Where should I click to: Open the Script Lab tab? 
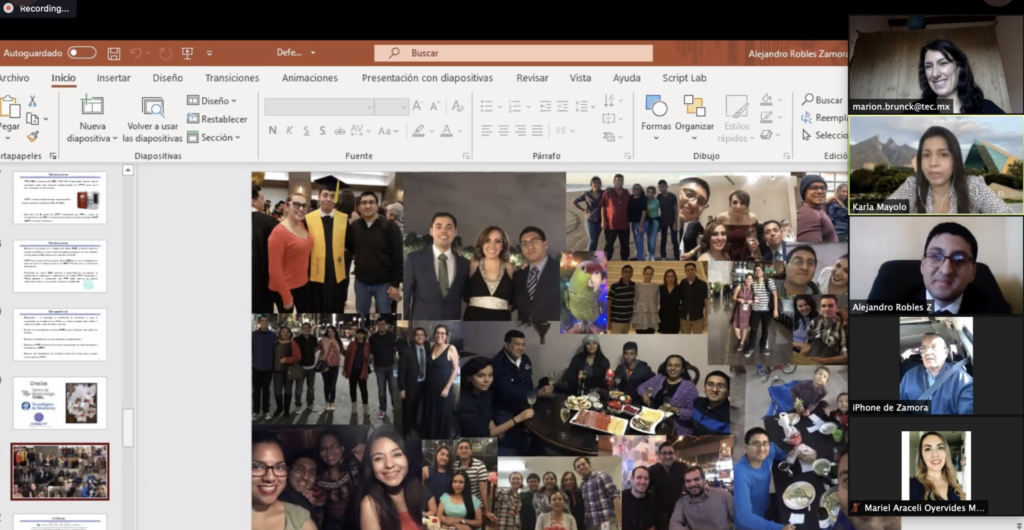click(x=684, y=78)
